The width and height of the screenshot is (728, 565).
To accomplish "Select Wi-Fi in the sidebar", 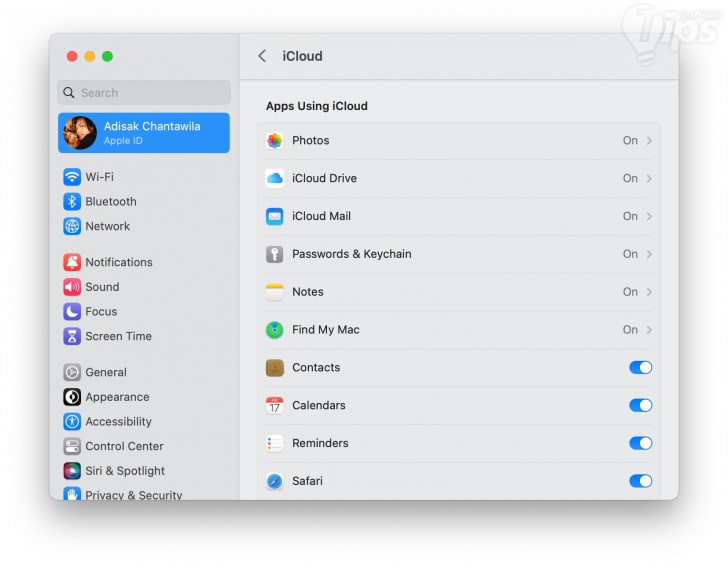I will coord(144,177).
